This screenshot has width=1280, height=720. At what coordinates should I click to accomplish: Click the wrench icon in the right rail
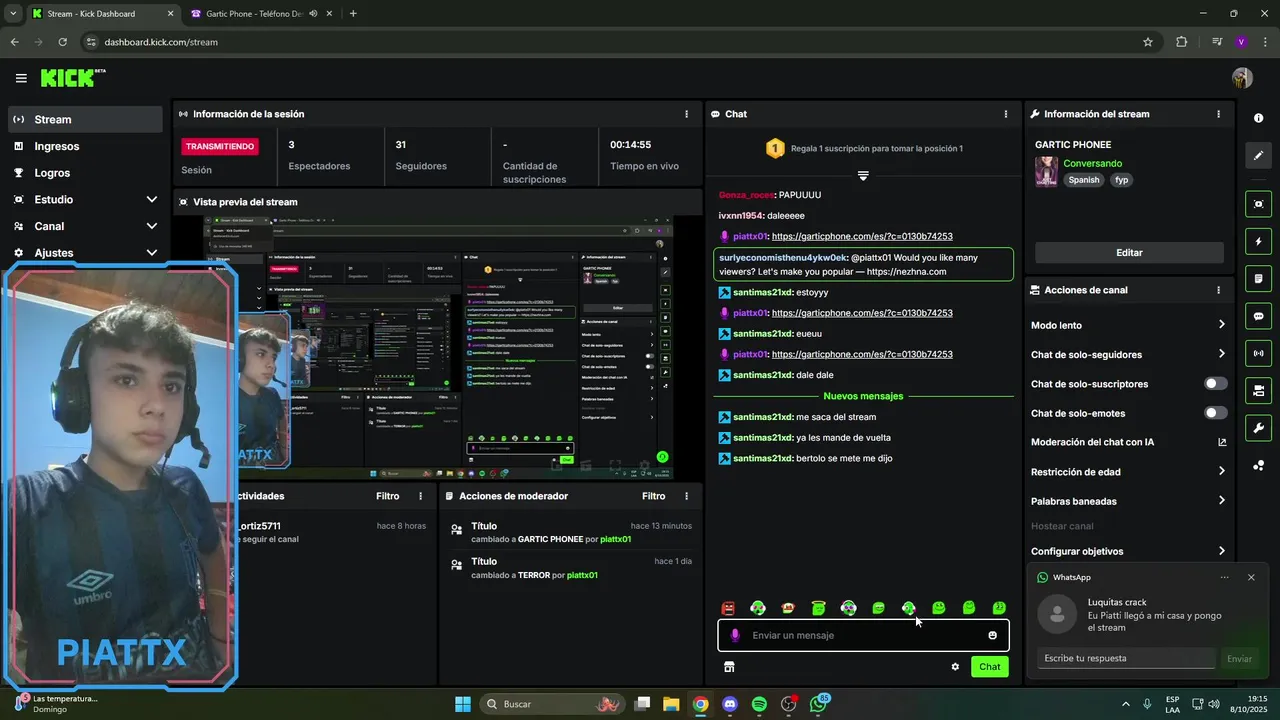(x=1258, y=428)
